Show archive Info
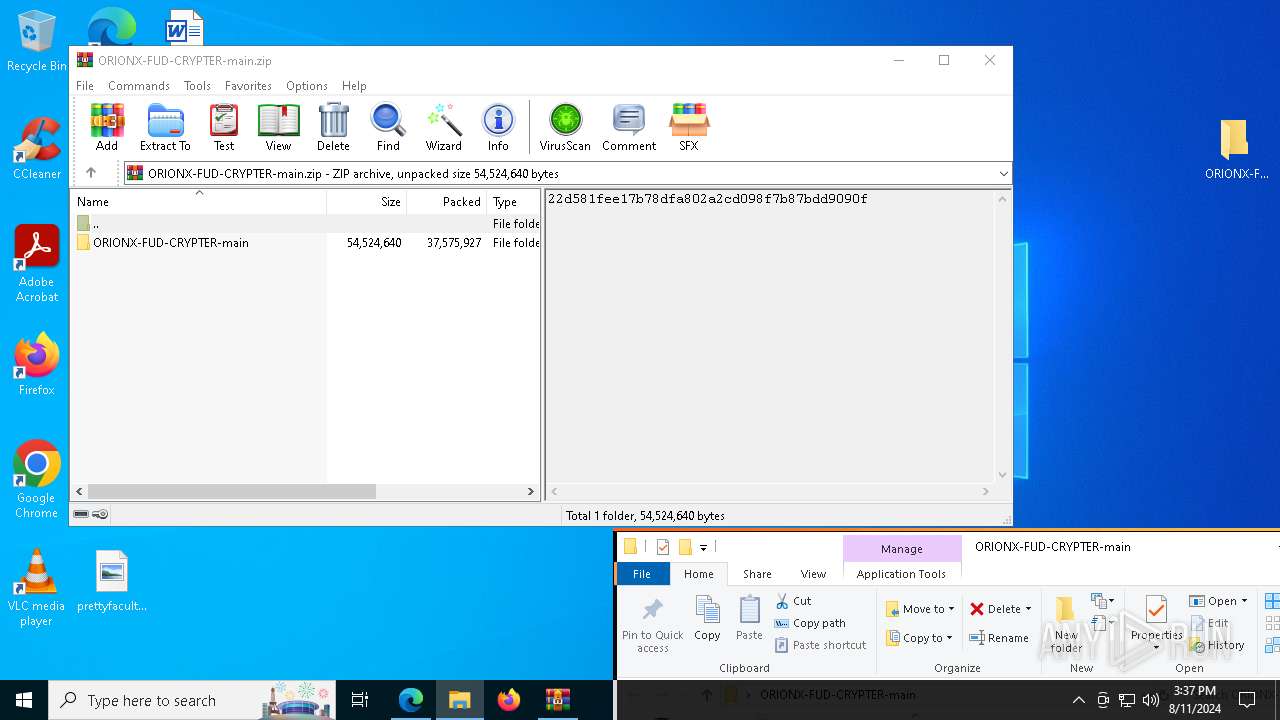The image size is (1280, 720). (498, 127)
